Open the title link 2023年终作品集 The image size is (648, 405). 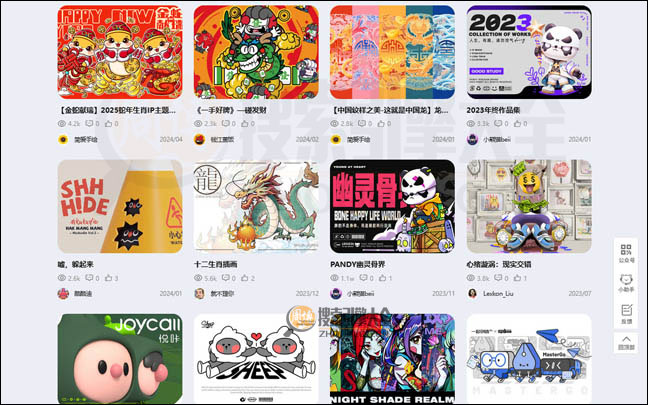[493, 110]
